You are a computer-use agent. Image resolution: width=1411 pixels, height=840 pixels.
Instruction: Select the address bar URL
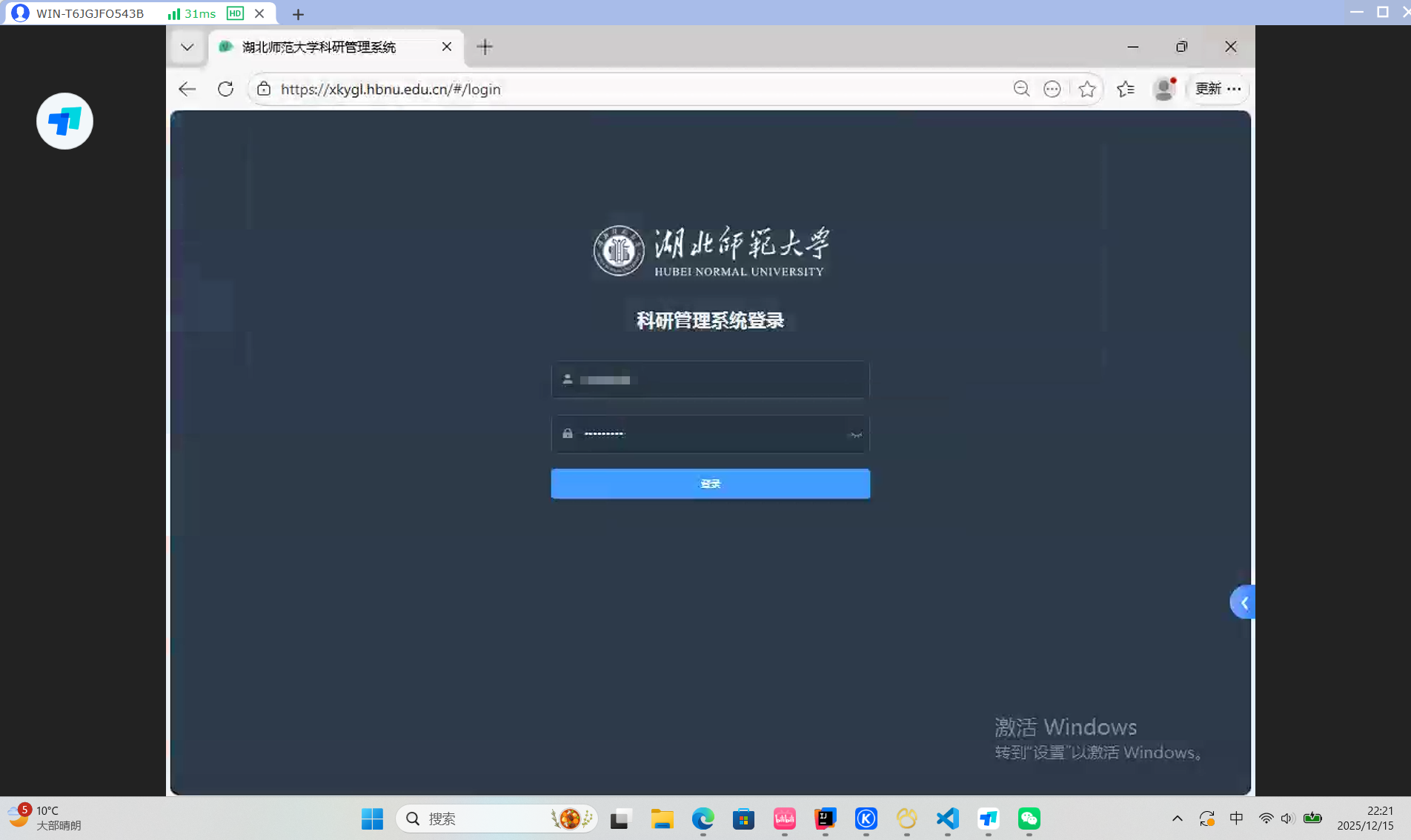[391, 89]
